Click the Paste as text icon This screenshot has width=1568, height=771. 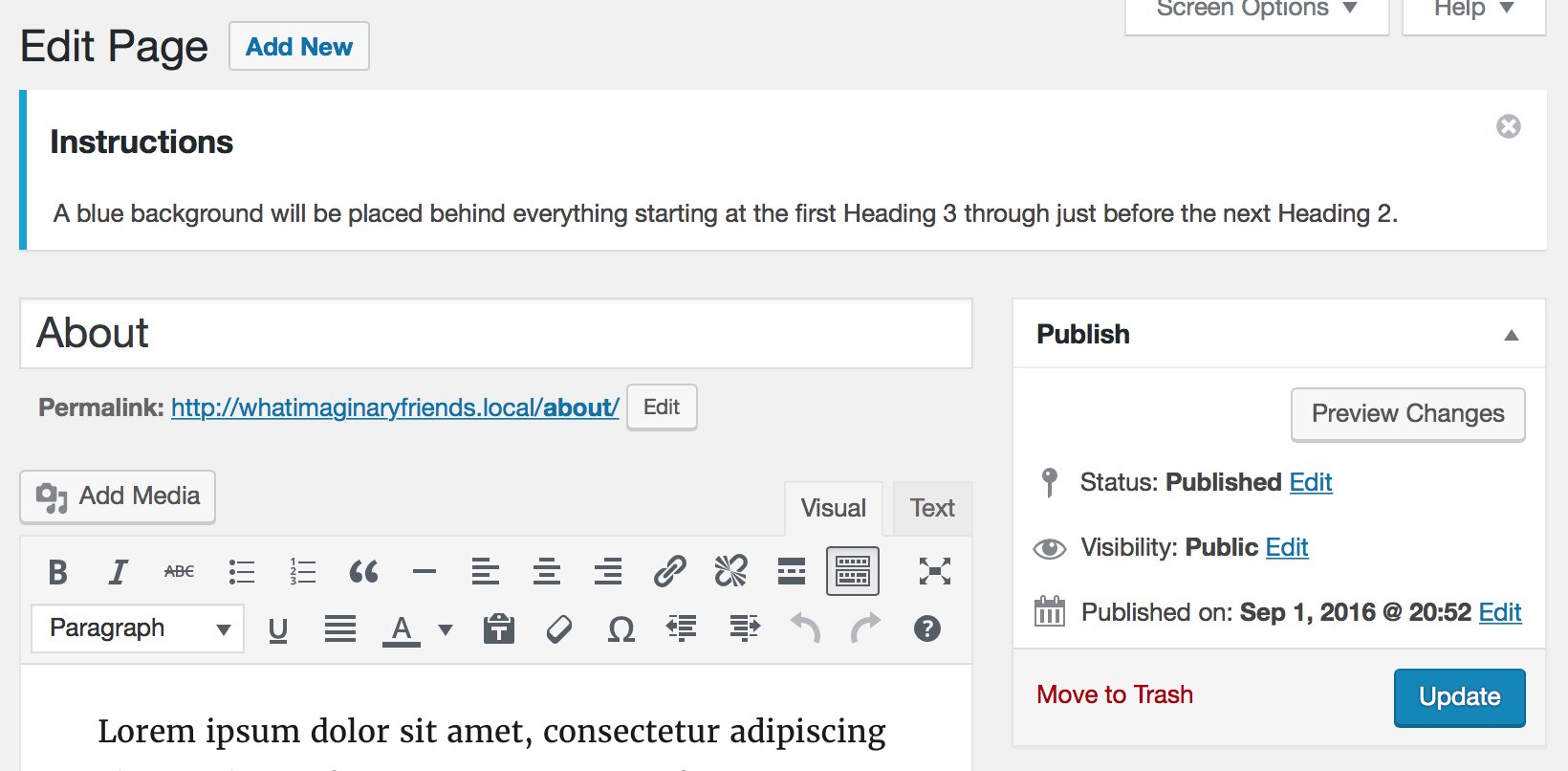[x=499, y=628]
